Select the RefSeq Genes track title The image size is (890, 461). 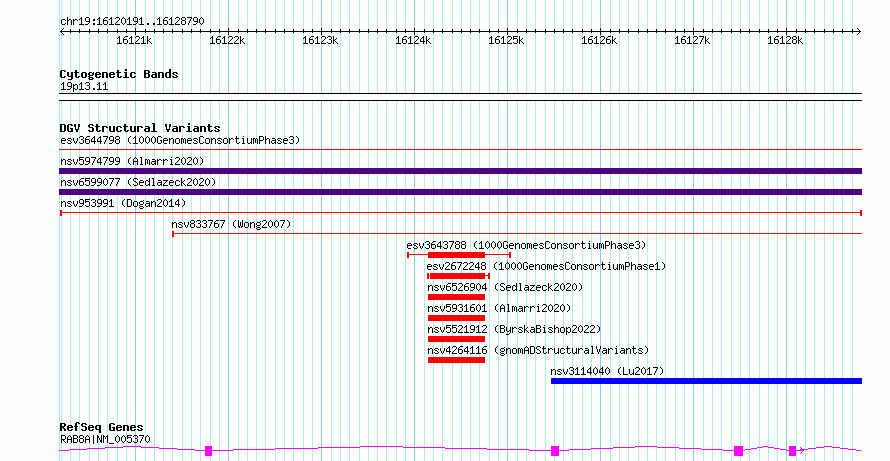click(x=101, y=427)
